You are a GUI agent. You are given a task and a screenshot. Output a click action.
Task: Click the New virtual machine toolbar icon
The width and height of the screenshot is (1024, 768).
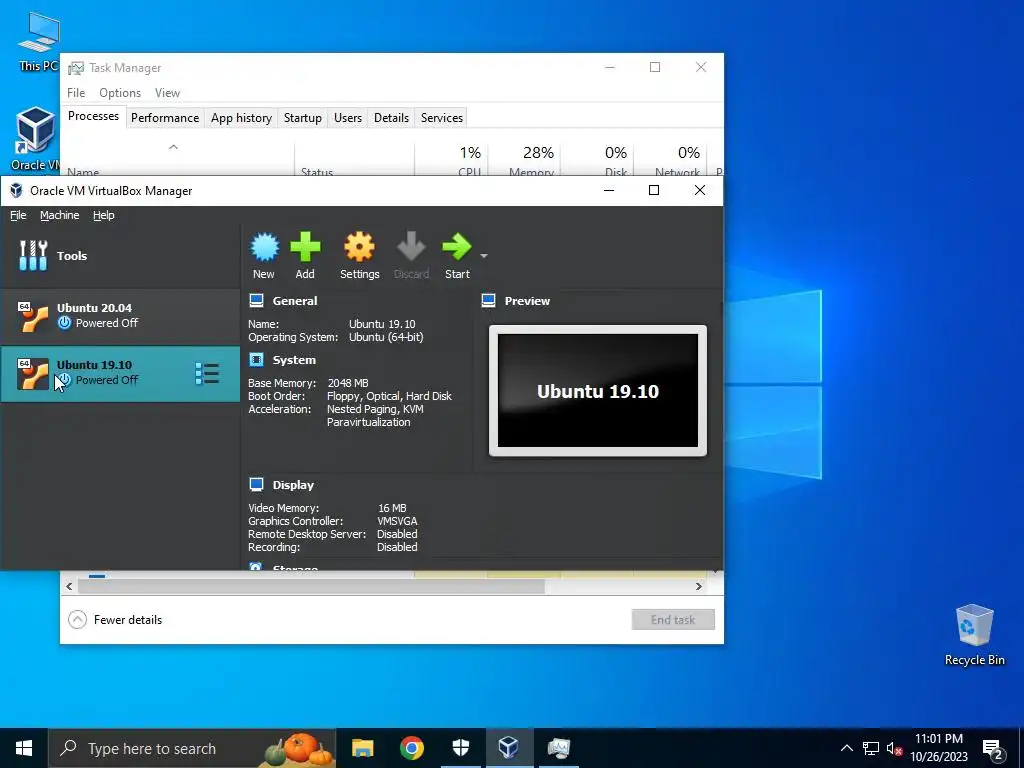tap(264, 255)
